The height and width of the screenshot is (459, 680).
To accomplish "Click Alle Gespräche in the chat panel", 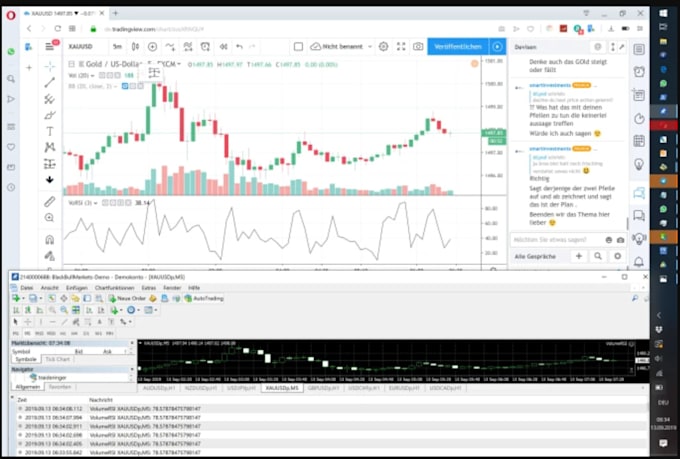I will [535, 256].
